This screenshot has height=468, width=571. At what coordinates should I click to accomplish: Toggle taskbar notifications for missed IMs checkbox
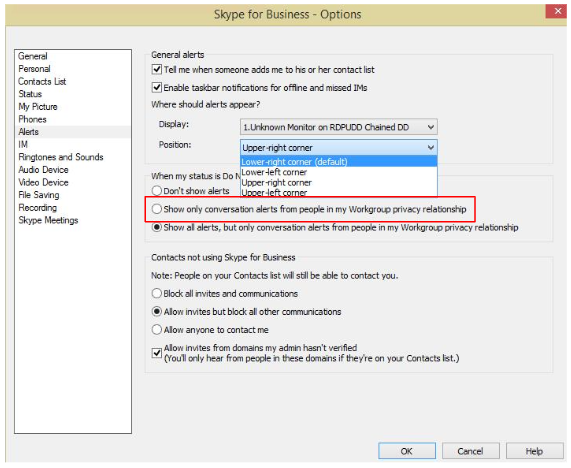click(x=157, y=87)
